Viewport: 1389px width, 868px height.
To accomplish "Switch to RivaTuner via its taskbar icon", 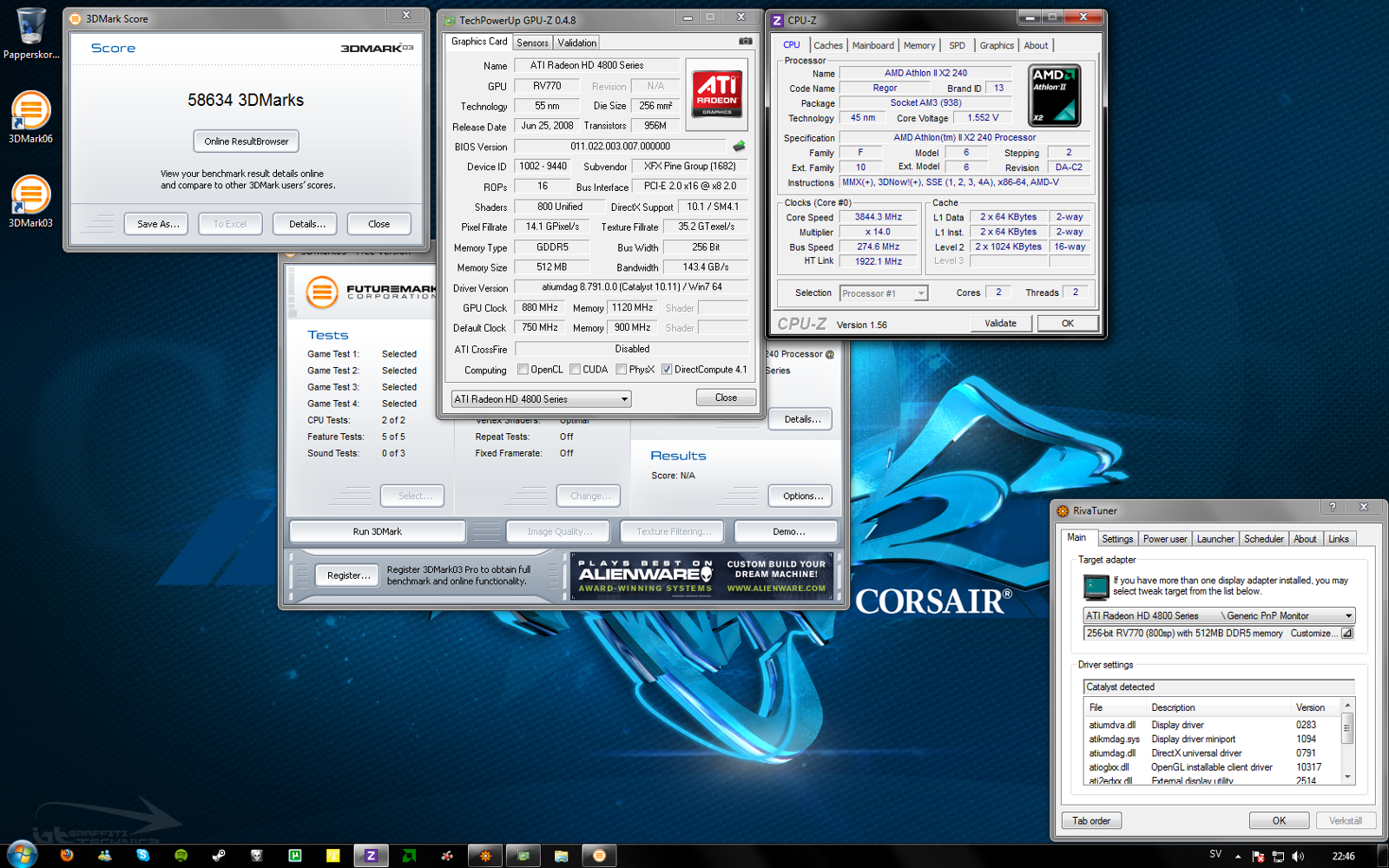I will (485, 855).
